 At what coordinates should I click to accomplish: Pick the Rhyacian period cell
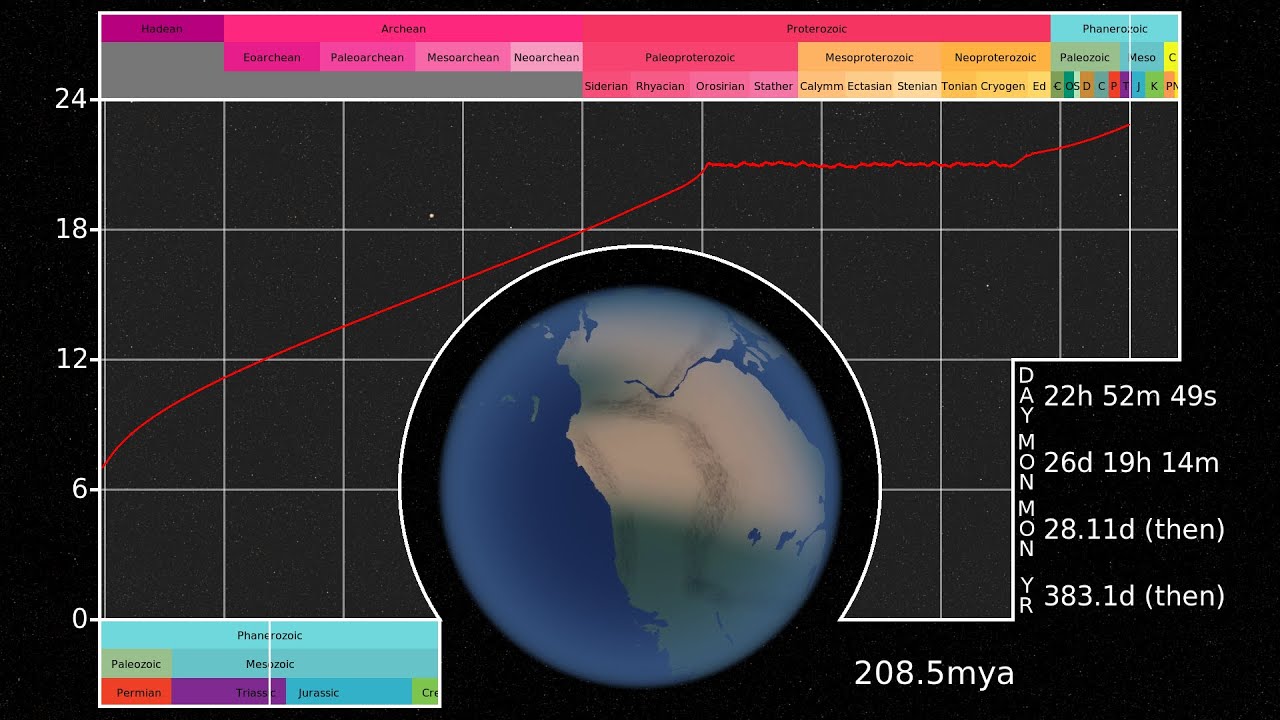(x=660, y=86)
